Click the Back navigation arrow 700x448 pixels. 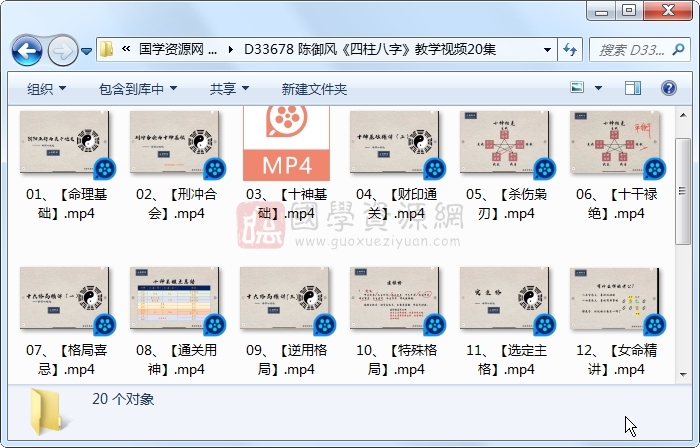(27, 50)
